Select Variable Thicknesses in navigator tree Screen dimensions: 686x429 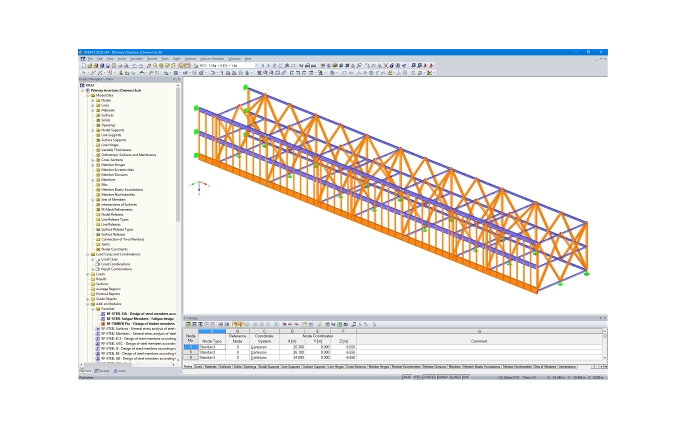[x=116, y=150]
